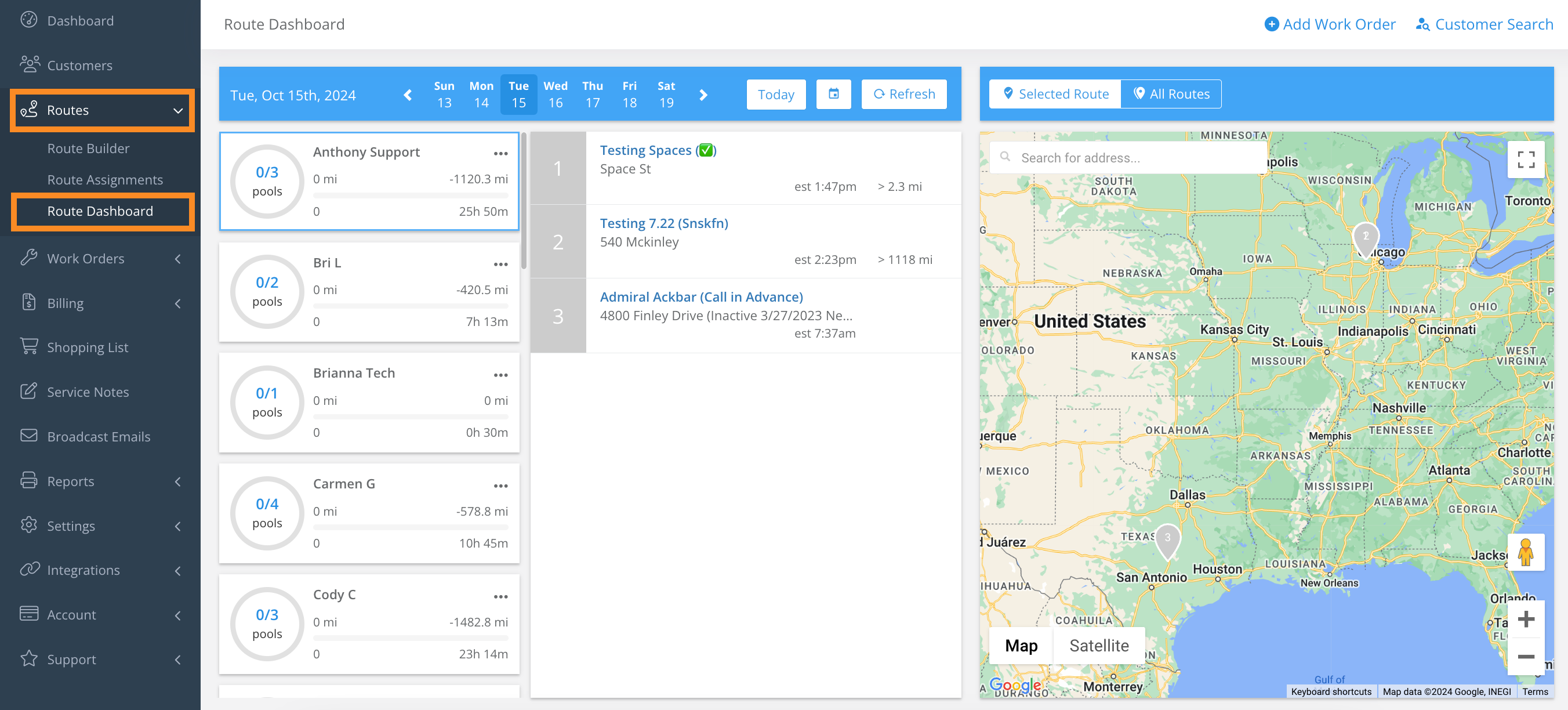Expand the Reports menu
The width and height of the screenshot is (1568, 710).
[100, 481]
